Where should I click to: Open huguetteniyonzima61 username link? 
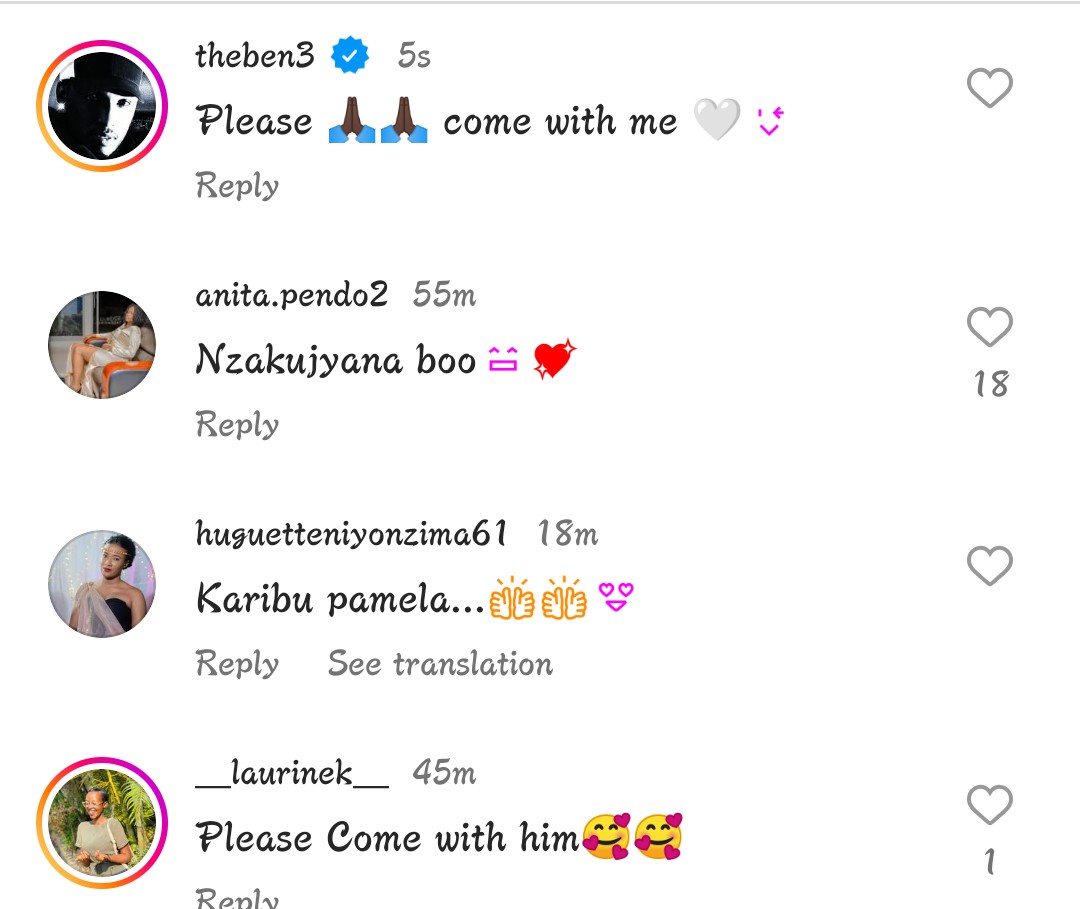click(x=351, y=534)
